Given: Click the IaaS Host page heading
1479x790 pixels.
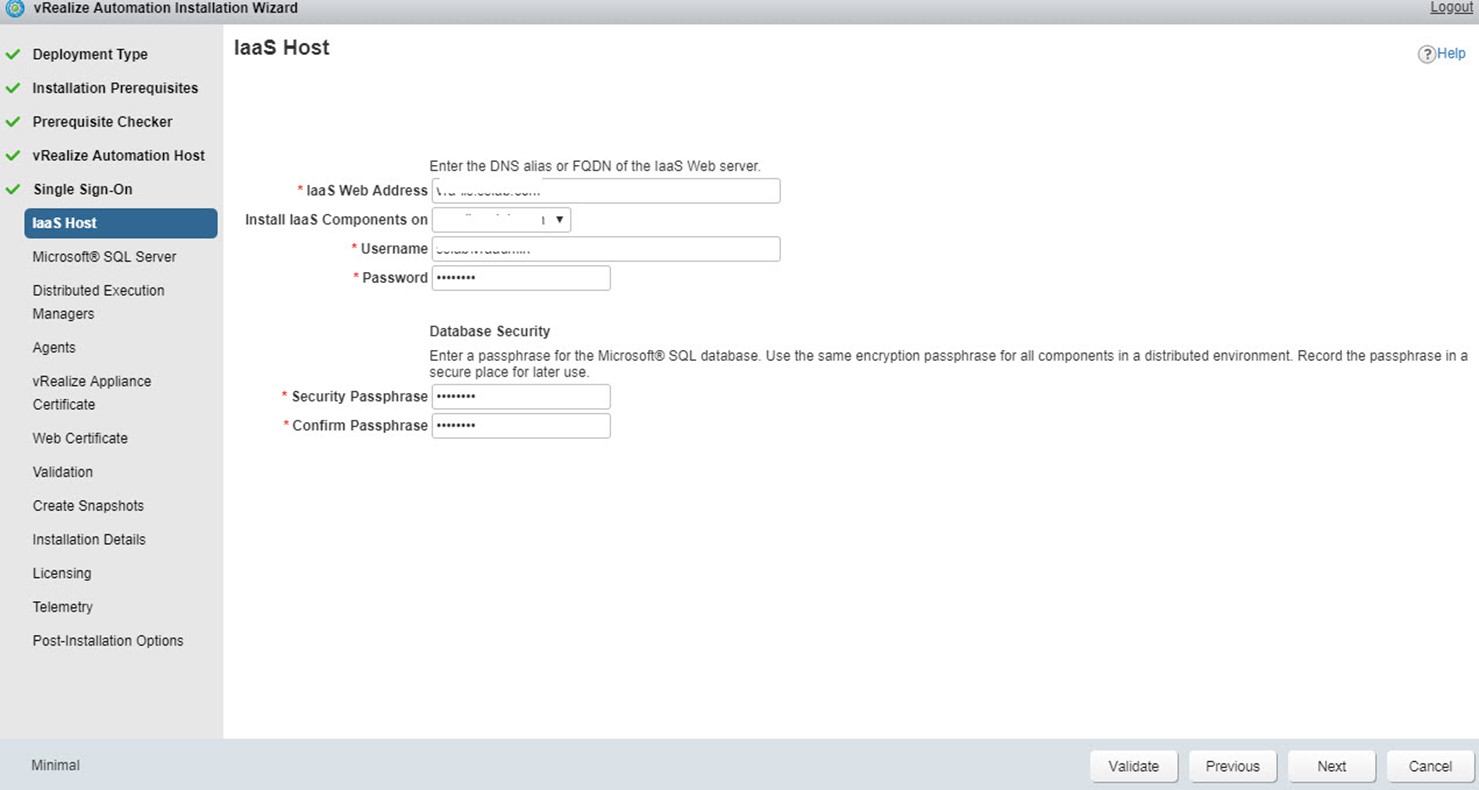Looking at the screenshot, I should [x=281, y=48].
